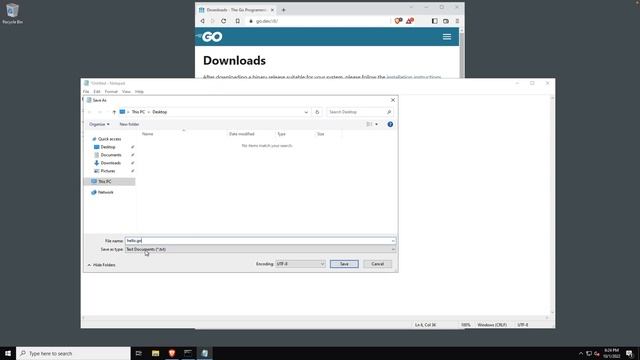Open the Notepad taskbar icon
The width and height of the screenshot is (640, 360).
click(204, 353)
